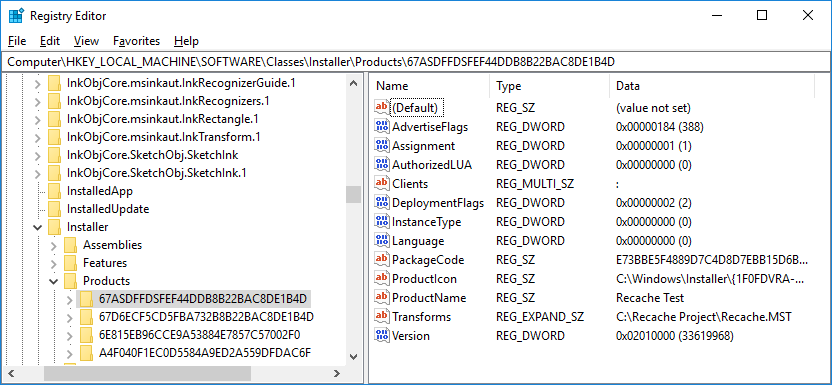
Task: Open the Help menu
Action: 186,41
